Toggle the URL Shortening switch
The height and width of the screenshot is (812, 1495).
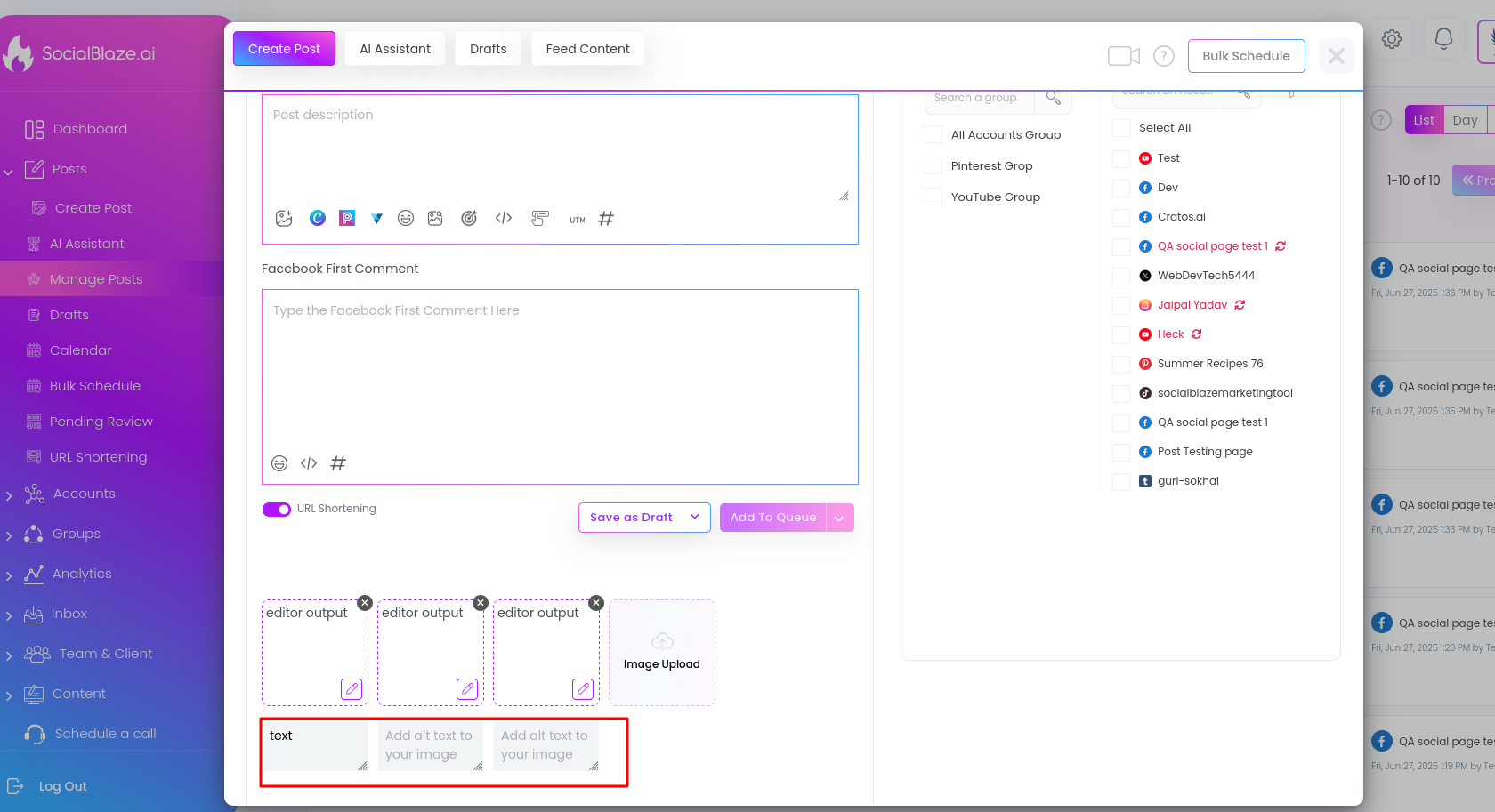[277, 510]
